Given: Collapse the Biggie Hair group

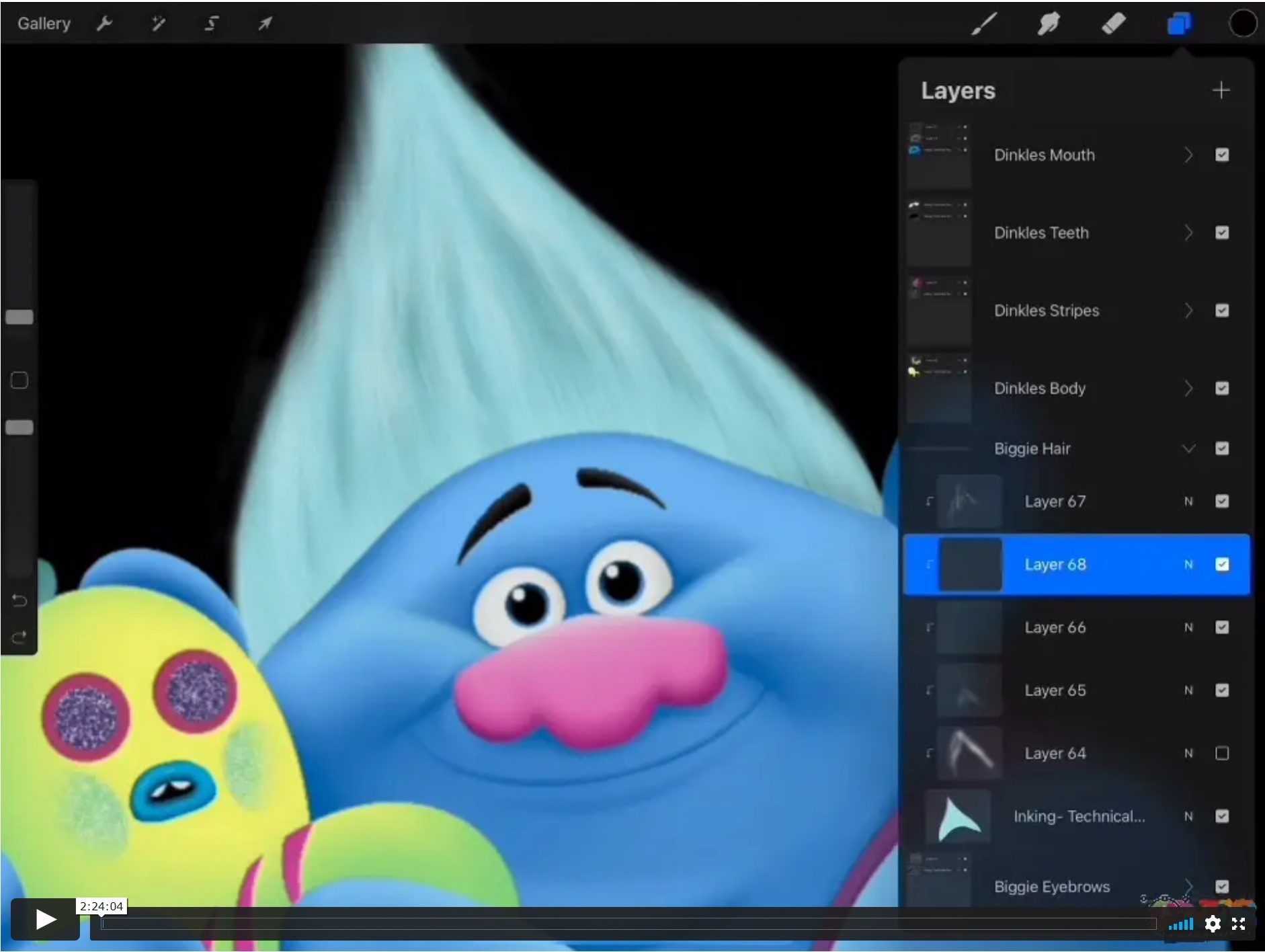Looking at the screenshot, I should click(1189, 448).
